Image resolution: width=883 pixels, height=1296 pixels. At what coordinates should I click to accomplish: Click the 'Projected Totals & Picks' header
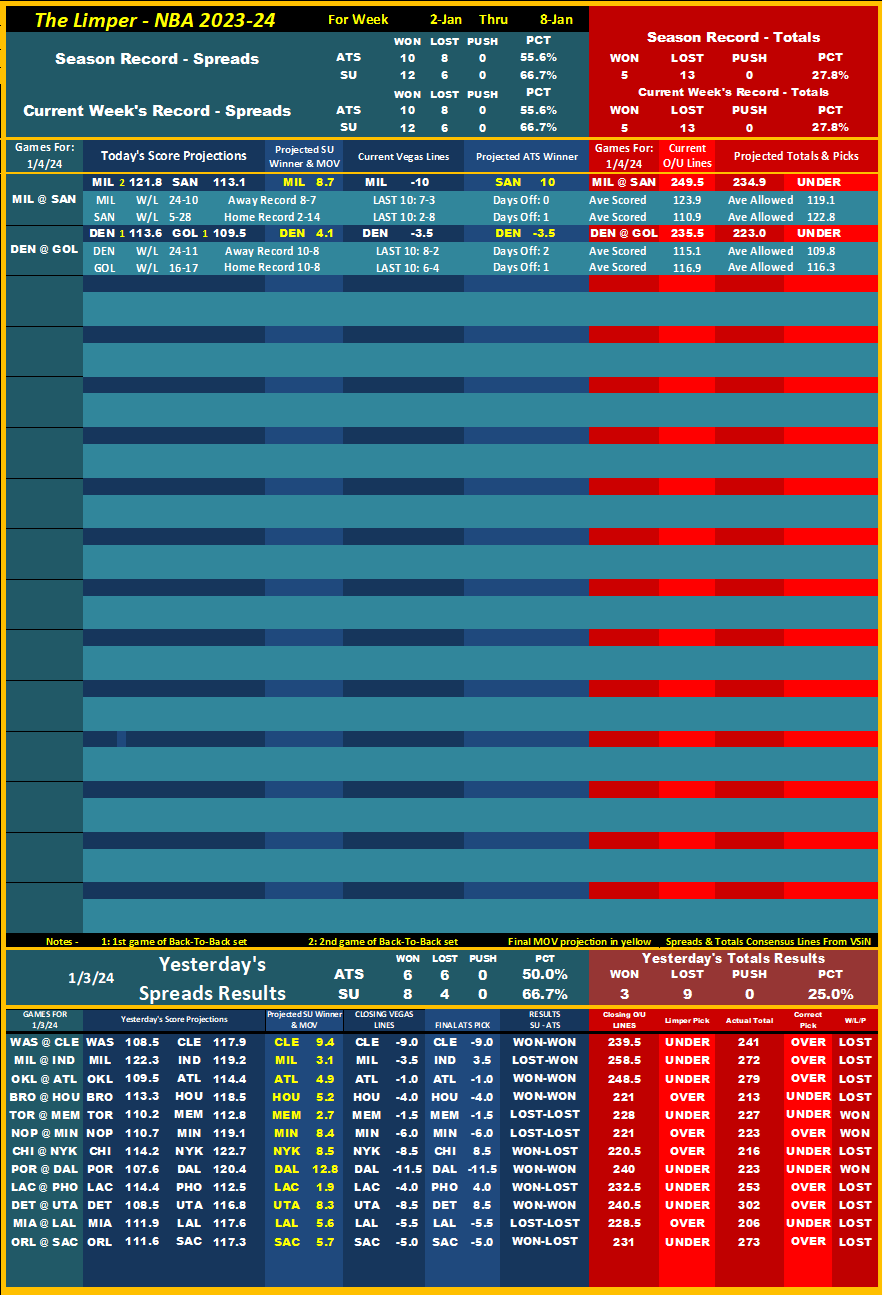(796, 156)
